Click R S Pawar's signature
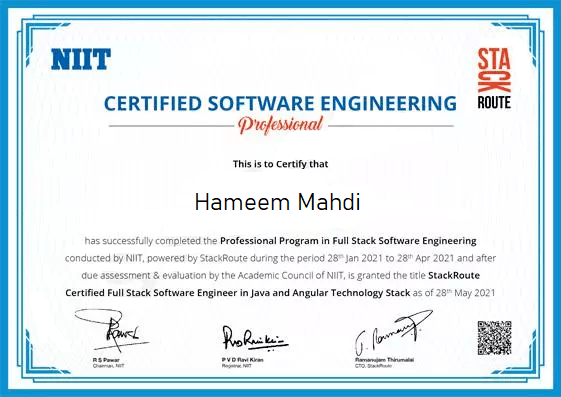 (x=111, y=330)
